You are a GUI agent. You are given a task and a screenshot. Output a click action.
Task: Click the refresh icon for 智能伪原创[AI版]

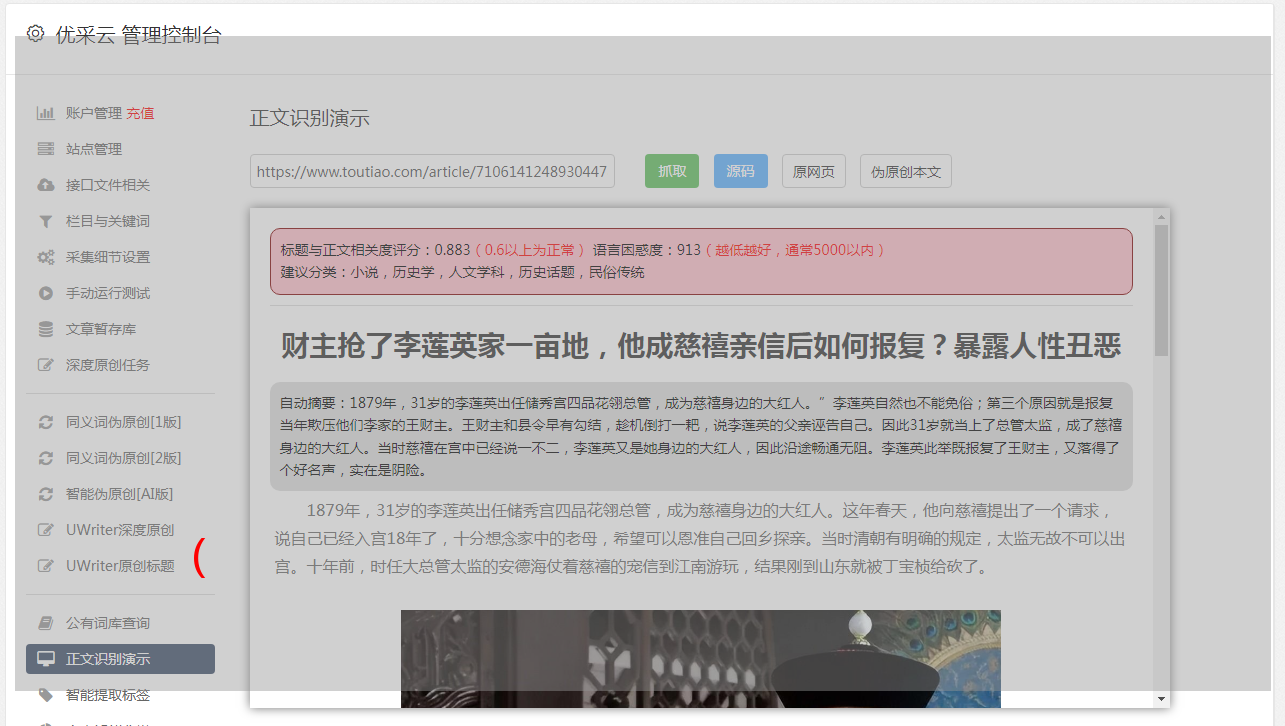pos(45,494)
